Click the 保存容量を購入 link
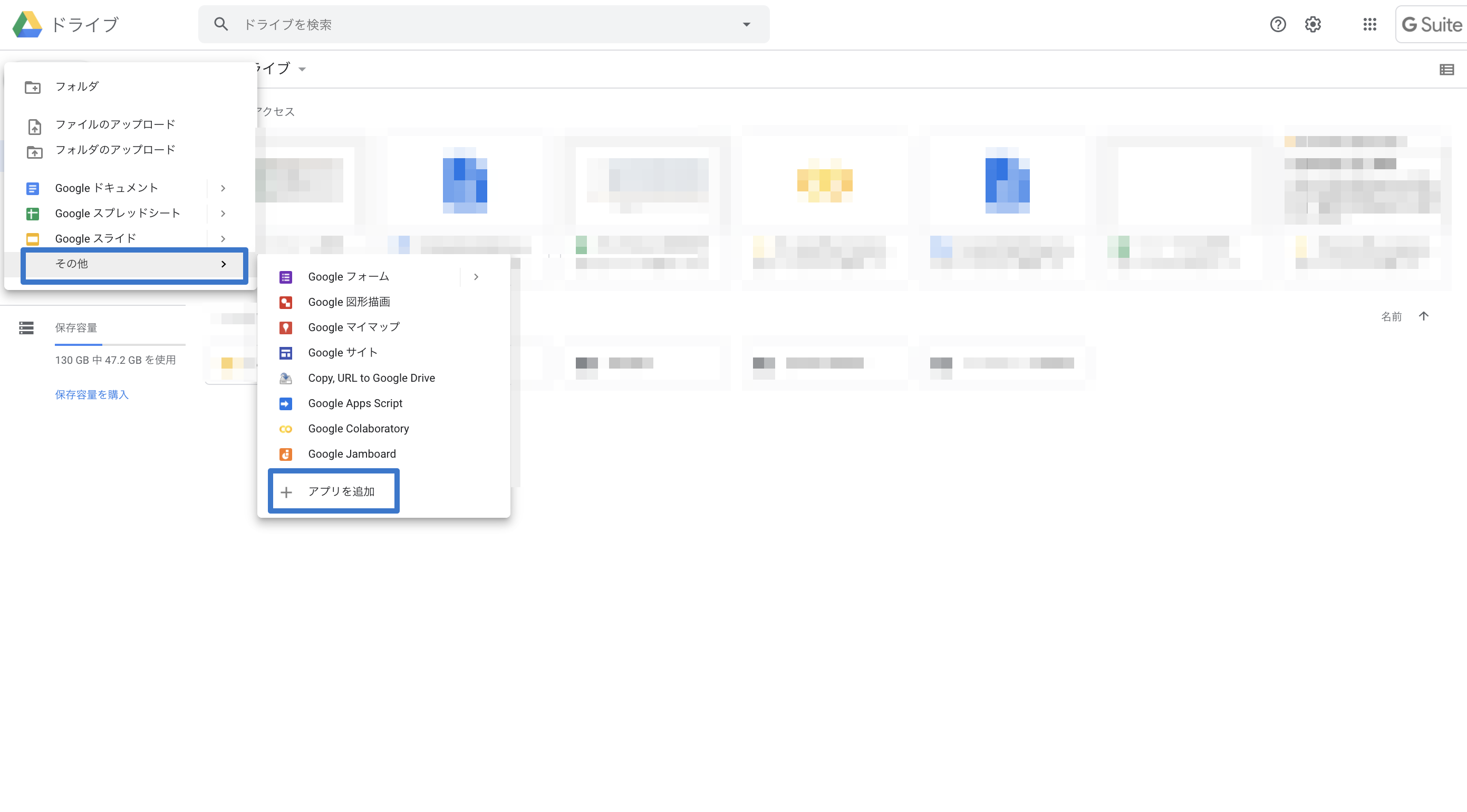1467x812 pixels. click(x=92, y=394)
